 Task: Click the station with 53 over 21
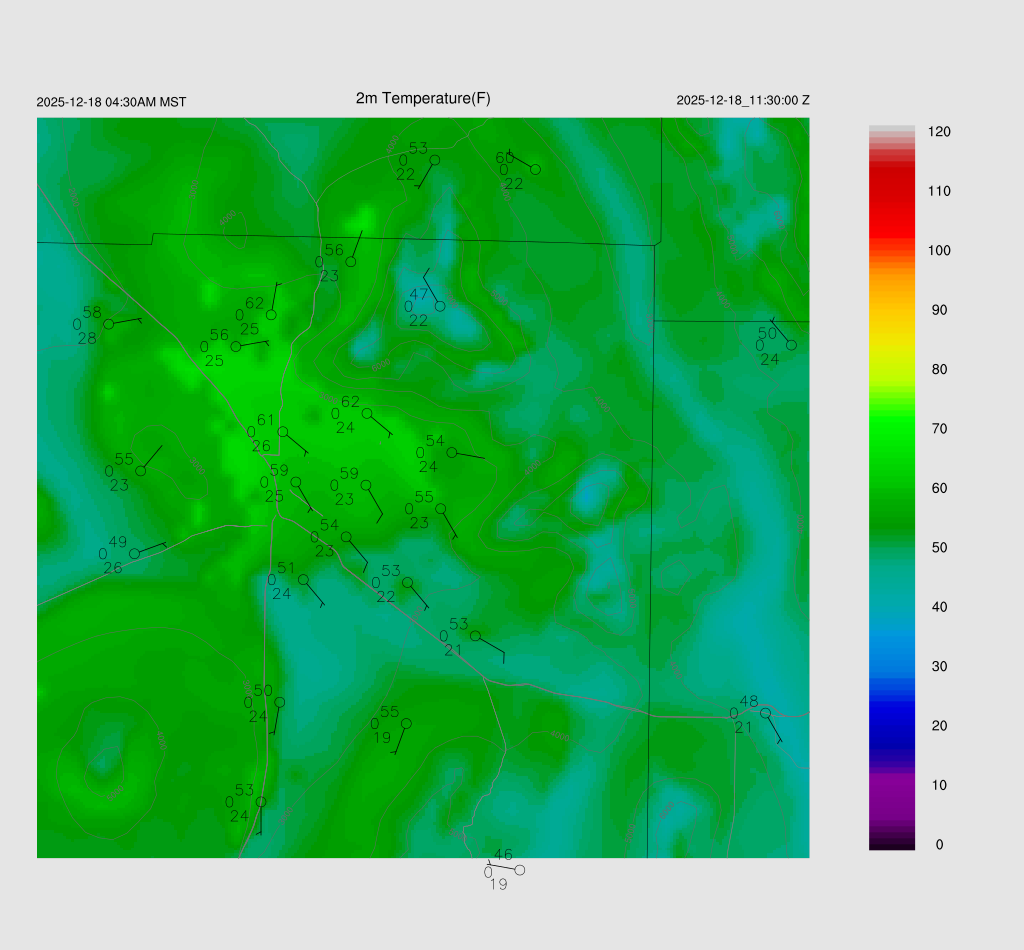point(475,636)
